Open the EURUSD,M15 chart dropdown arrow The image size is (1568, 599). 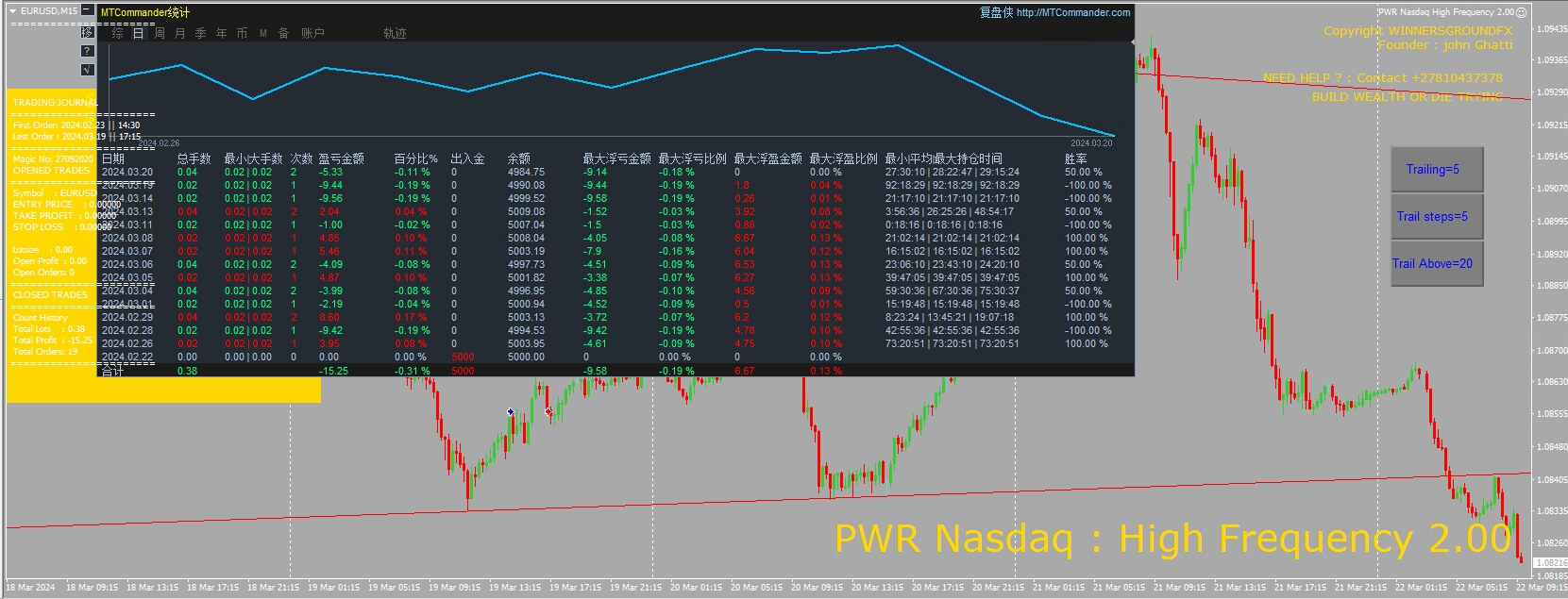13,11
